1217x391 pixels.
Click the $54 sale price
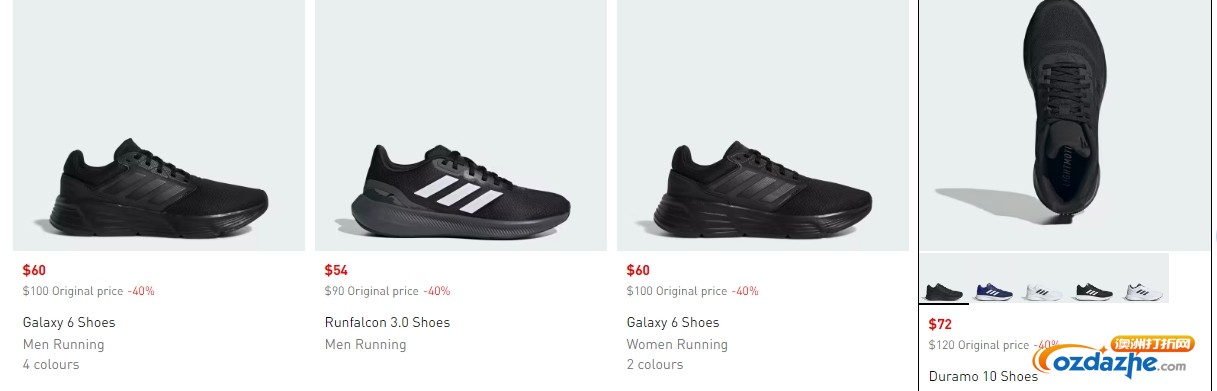pos(335,270)
